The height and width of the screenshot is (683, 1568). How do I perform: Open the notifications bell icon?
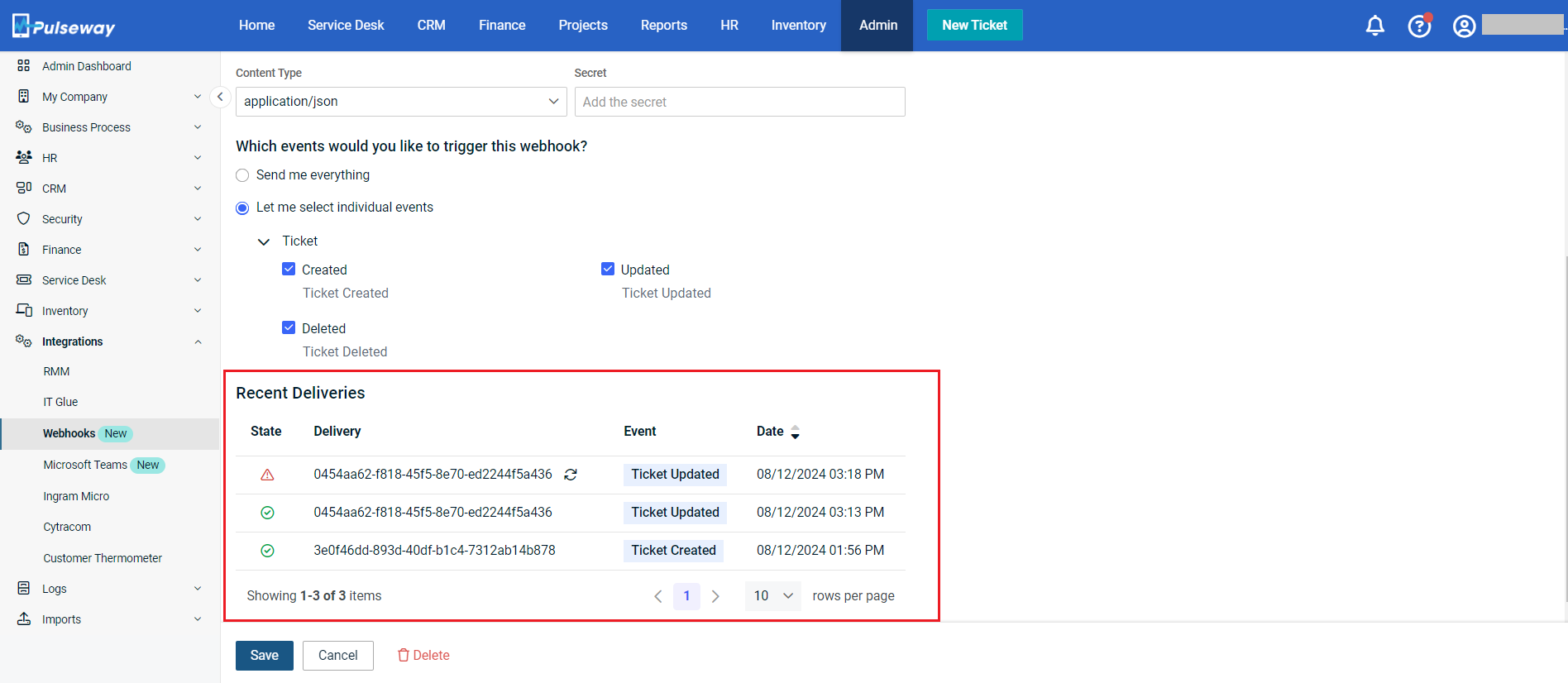[x=1374, y=26]
